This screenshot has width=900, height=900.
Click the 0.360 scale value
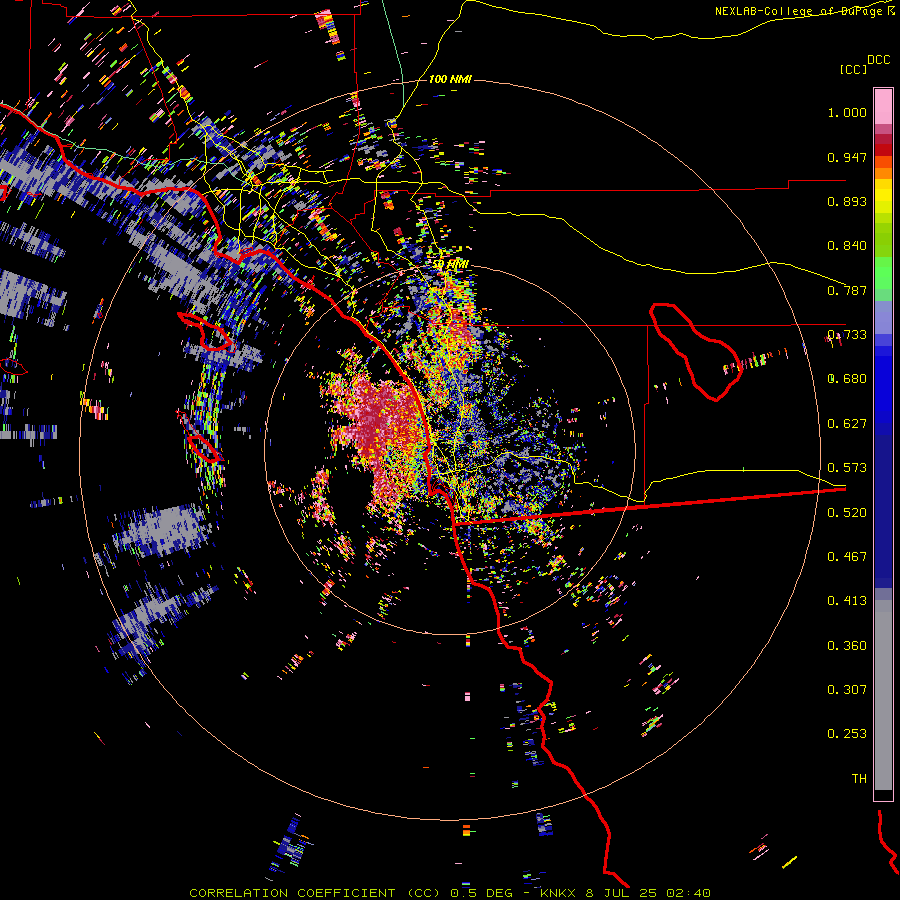pos(847,646)
